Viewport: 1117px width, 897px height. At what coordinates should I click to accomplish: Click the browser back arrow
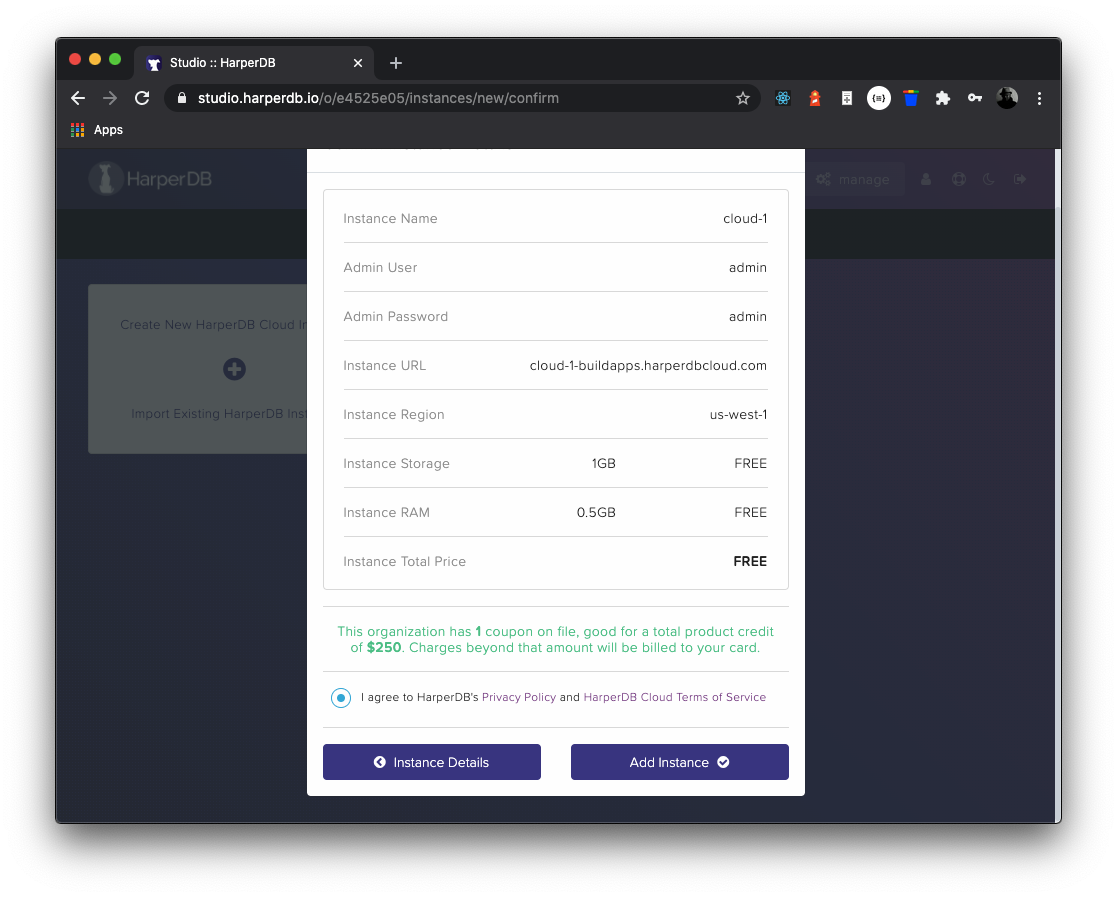pyautogui.click(x=78, y=98)
